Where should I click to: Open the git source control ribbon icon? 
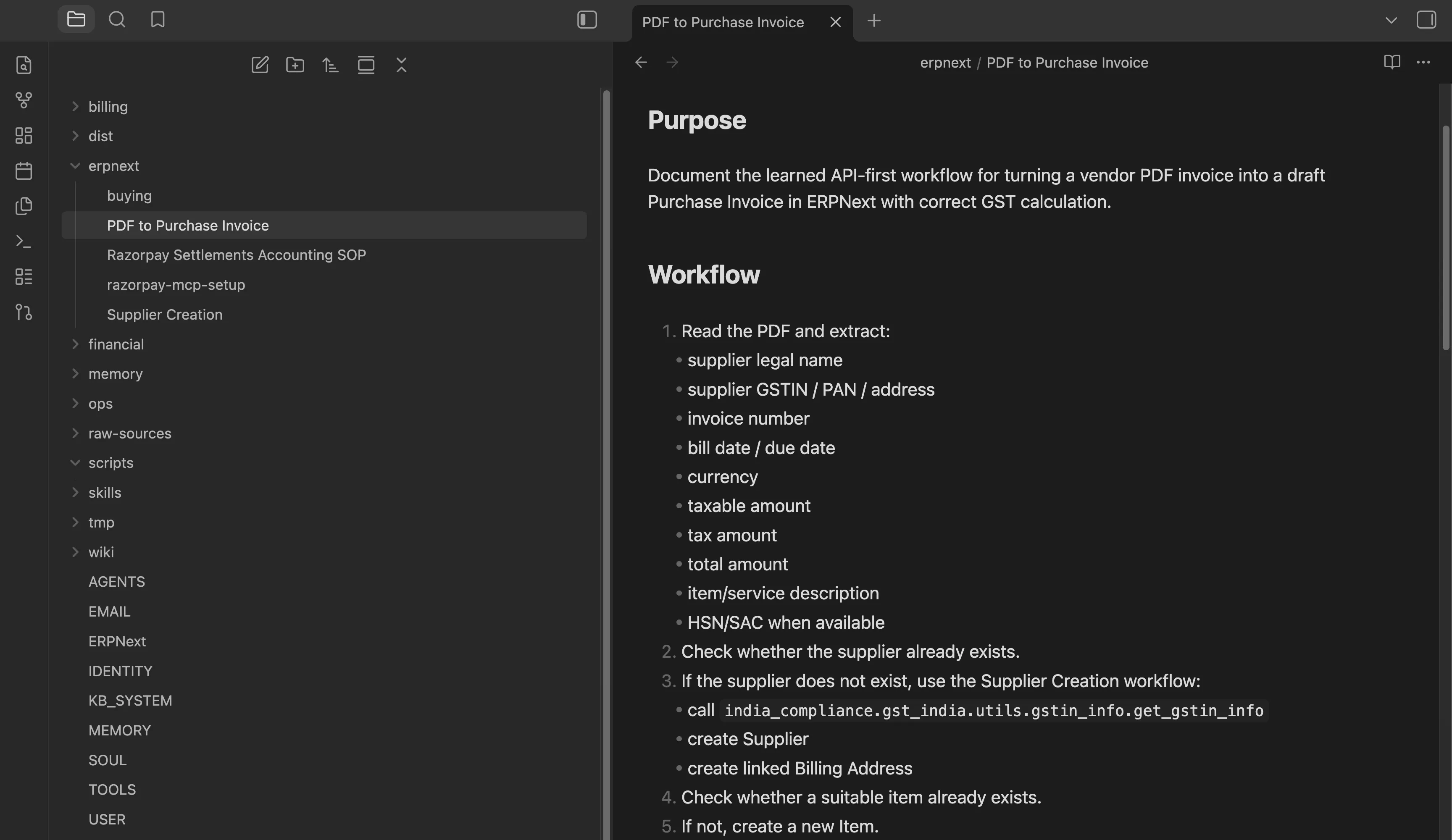point(24,312)
